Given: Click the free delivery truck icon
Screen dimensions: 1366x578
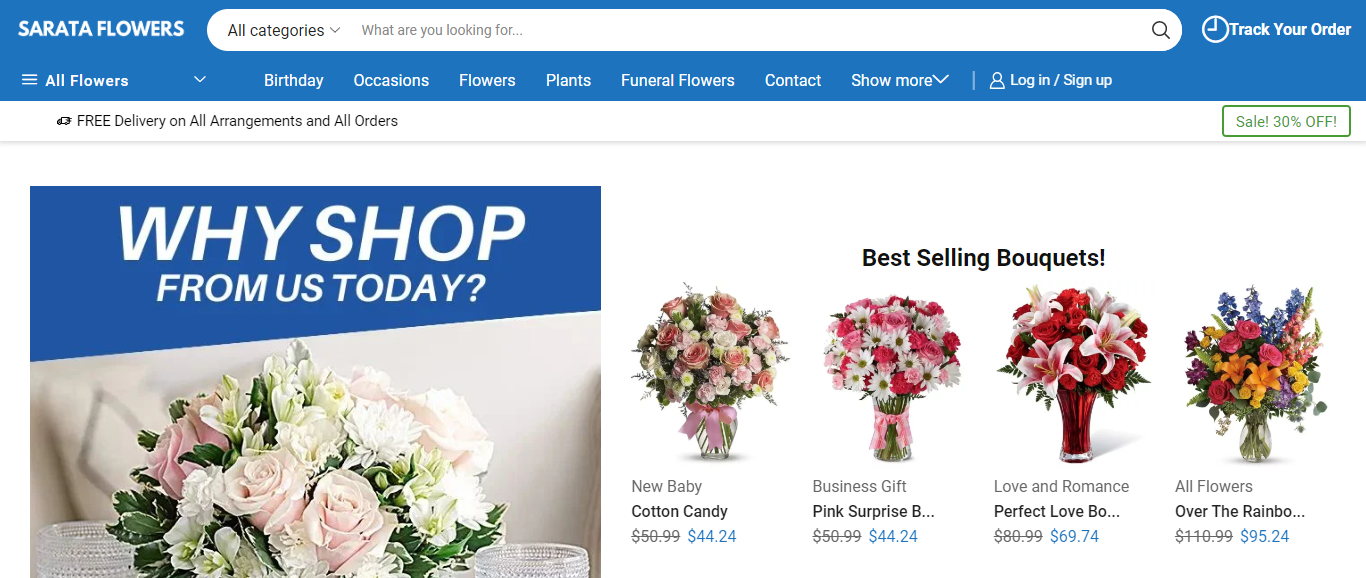Looking at the screenshot, I should click(x=64, y=121).
